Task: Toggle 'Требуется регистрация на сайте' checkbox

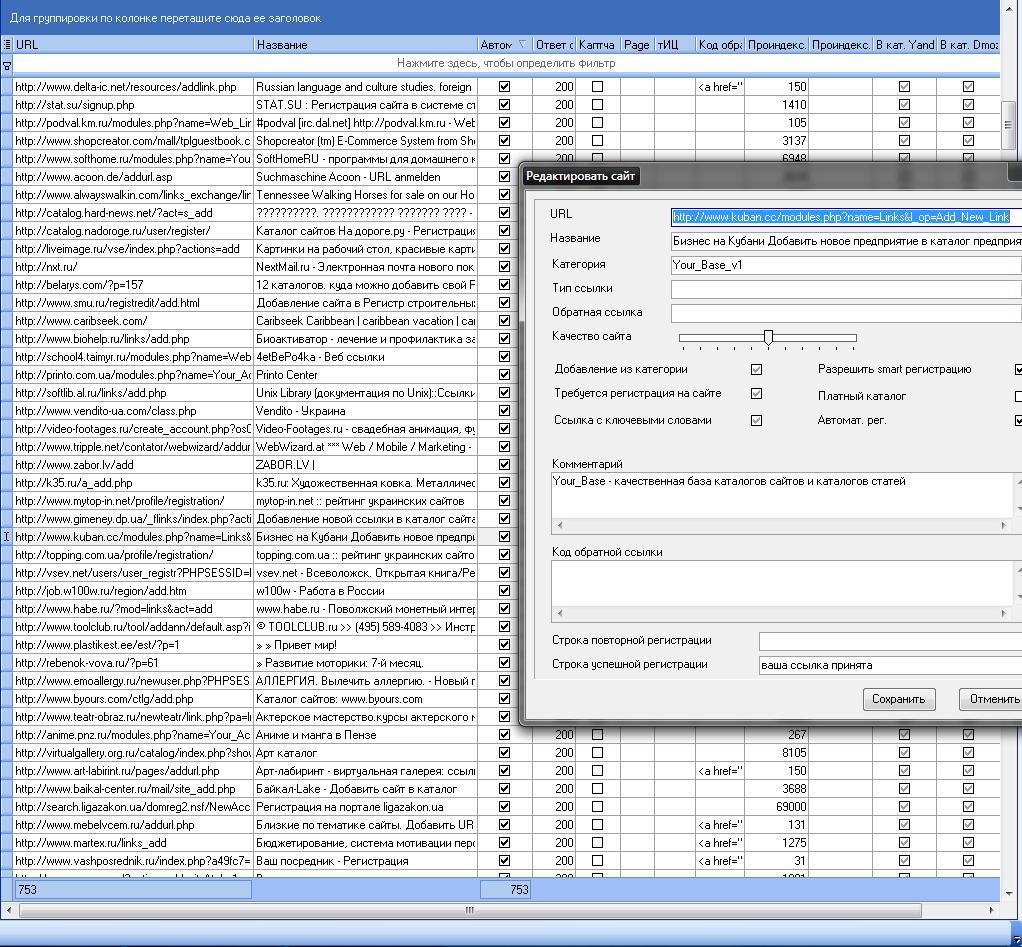Action: click(x=757, y=395)
